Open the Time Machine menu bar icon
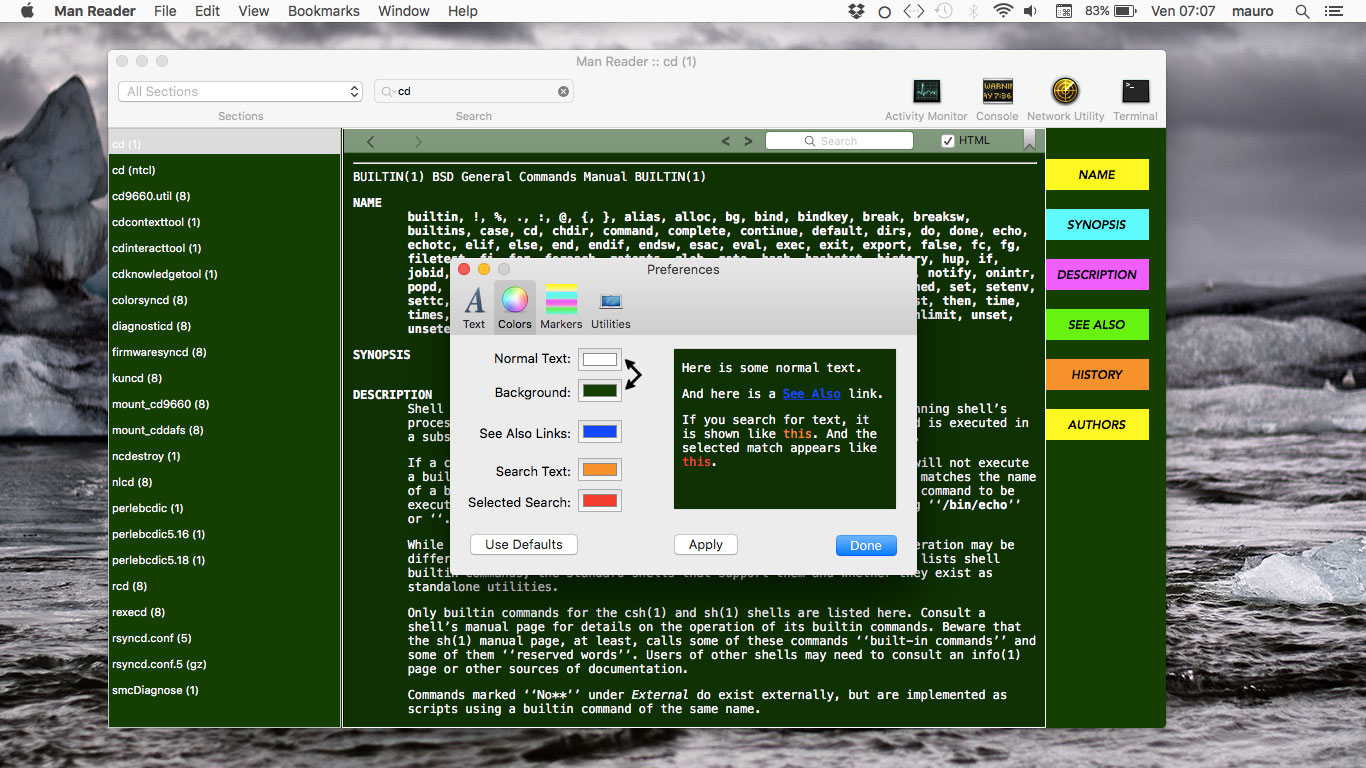 943,11
